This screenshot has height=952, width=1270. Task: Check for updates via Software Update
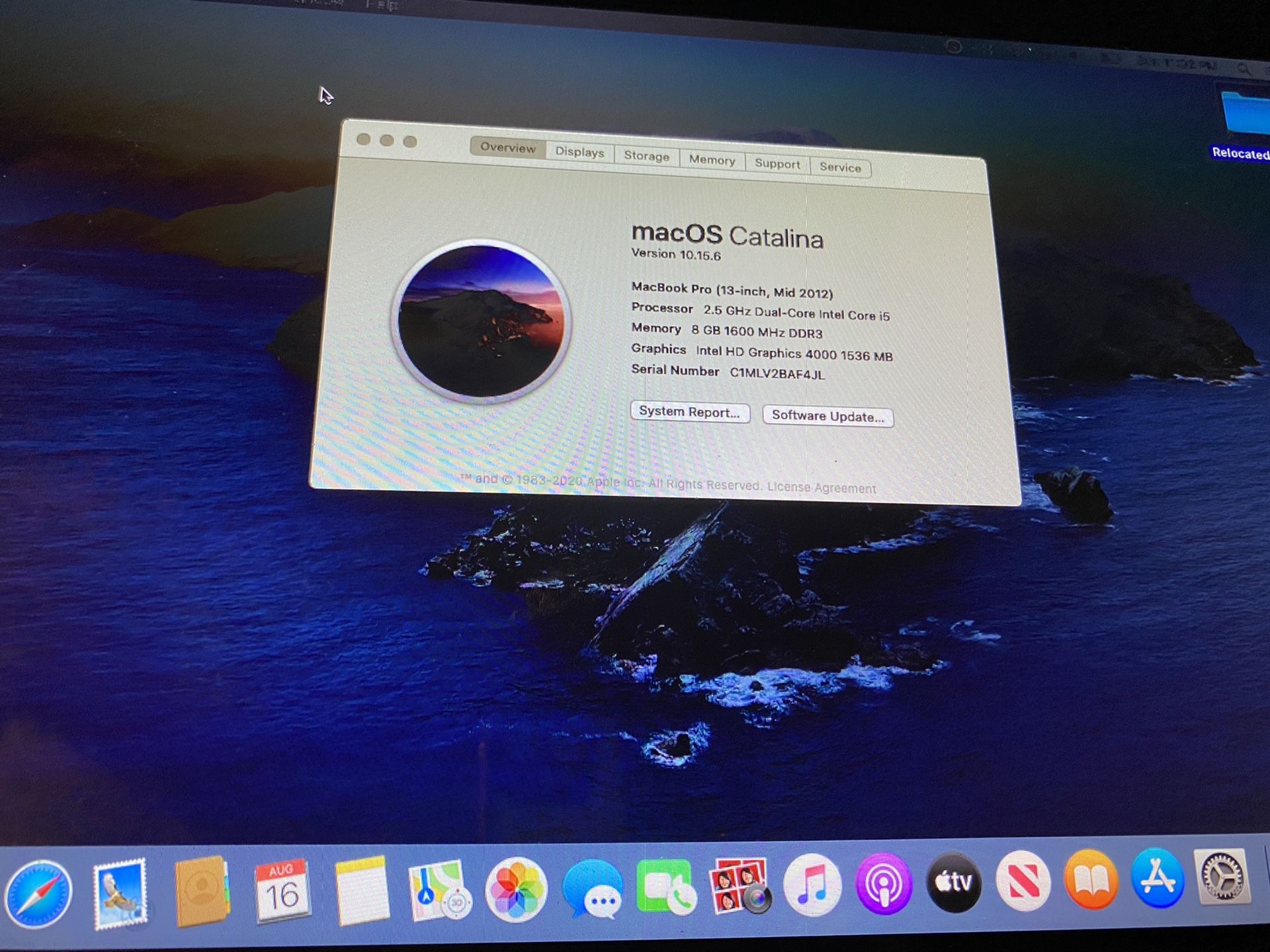tap(829, 416)
